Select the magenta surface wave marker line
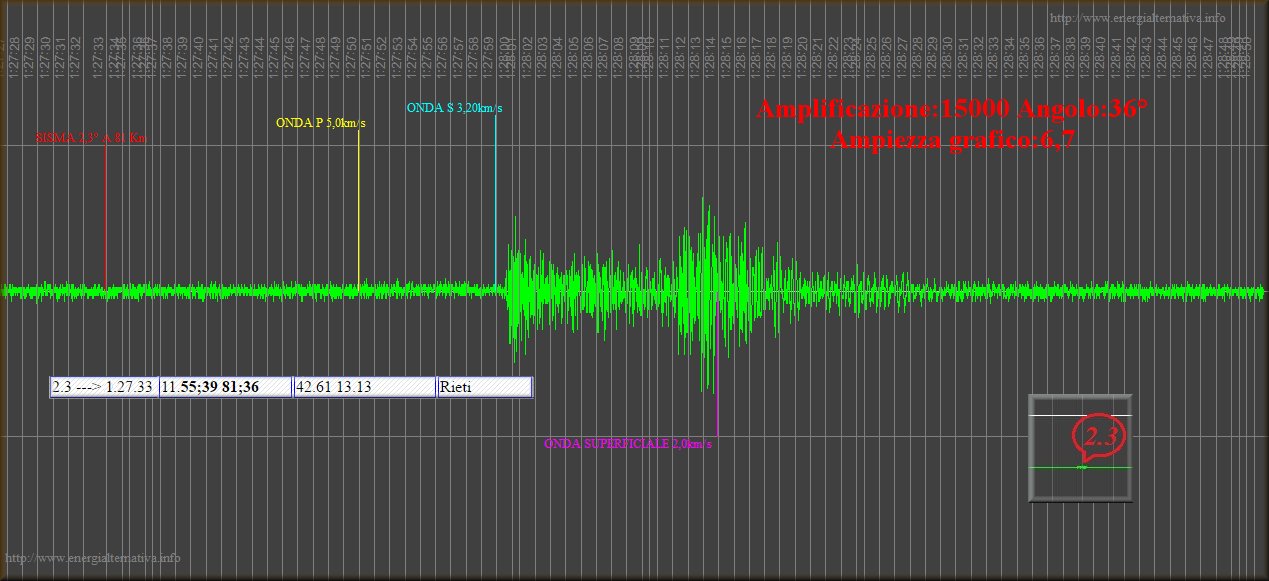Viewport: 1269px width, 581px height. click(x=717, y=365)
